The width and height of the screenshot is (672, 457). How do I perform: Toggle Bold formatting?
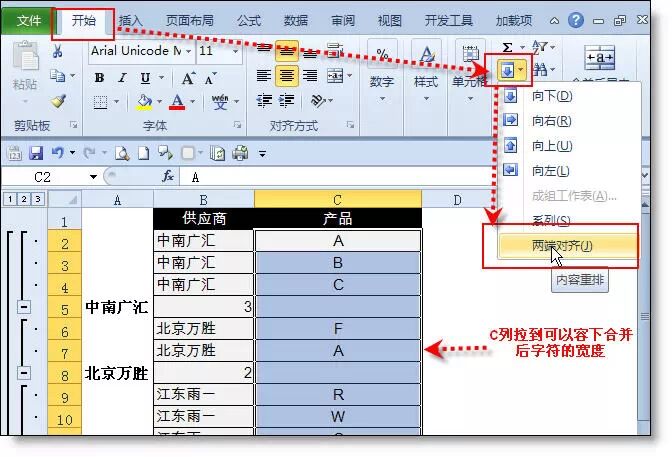99,78
